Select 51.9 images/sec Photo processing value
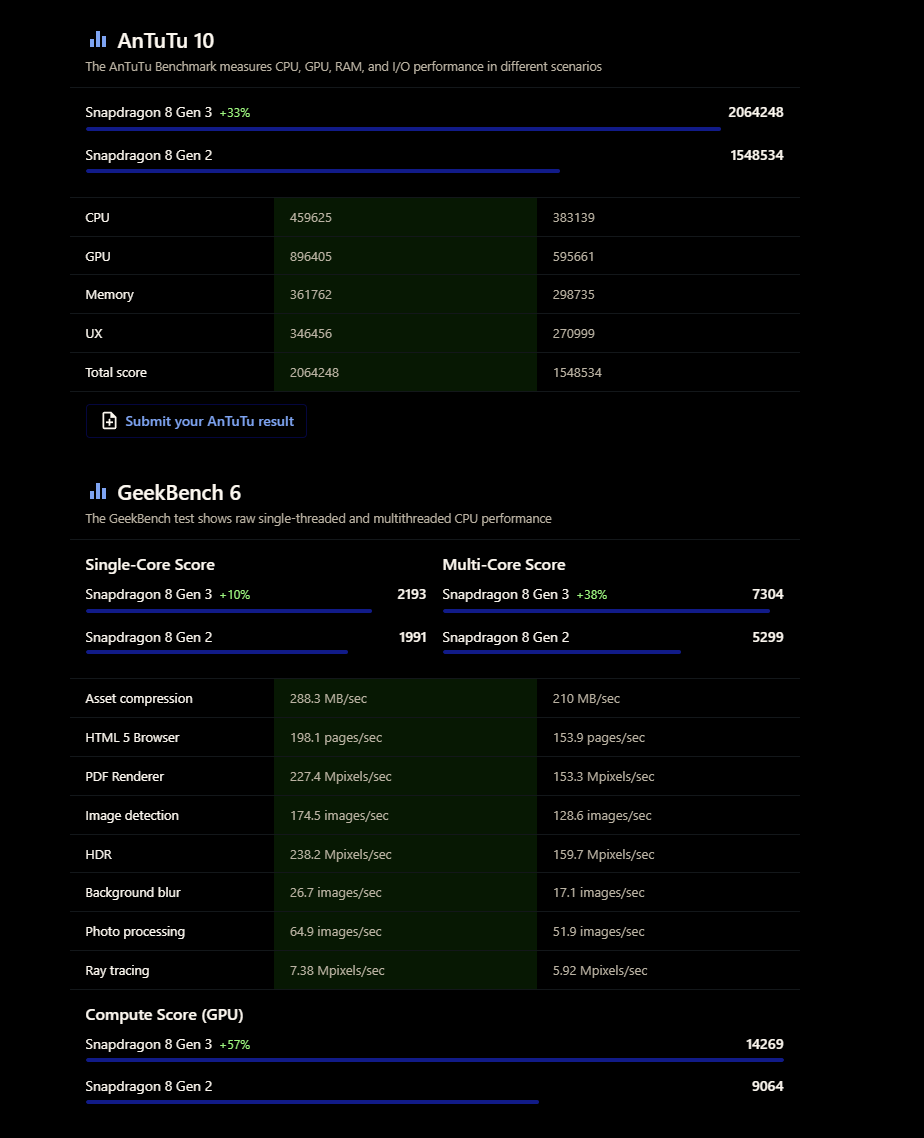924x1138 pixels. (598, 931)
